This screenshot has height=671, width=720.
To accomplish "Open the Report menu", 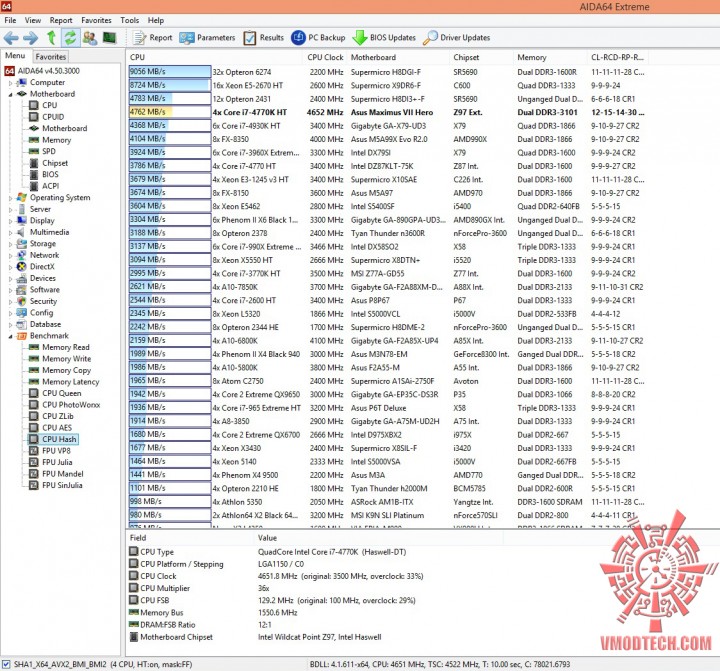I will tap(61, 20).
